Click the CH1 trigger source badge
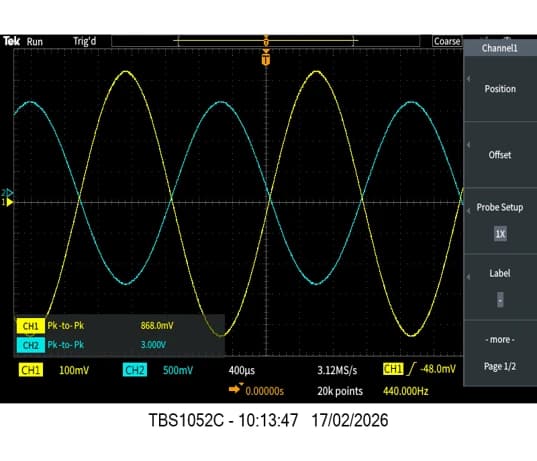The height and width of the screenshot is (461, 537). click(393, 369)
